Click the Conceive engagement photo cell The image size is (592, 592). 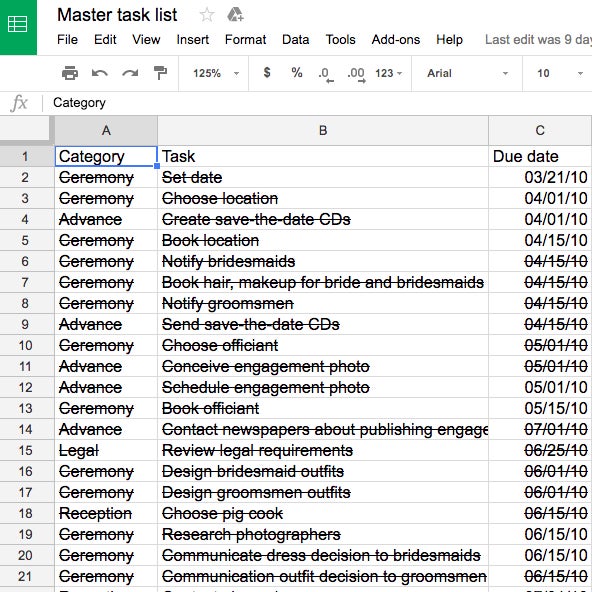point(323,367)
